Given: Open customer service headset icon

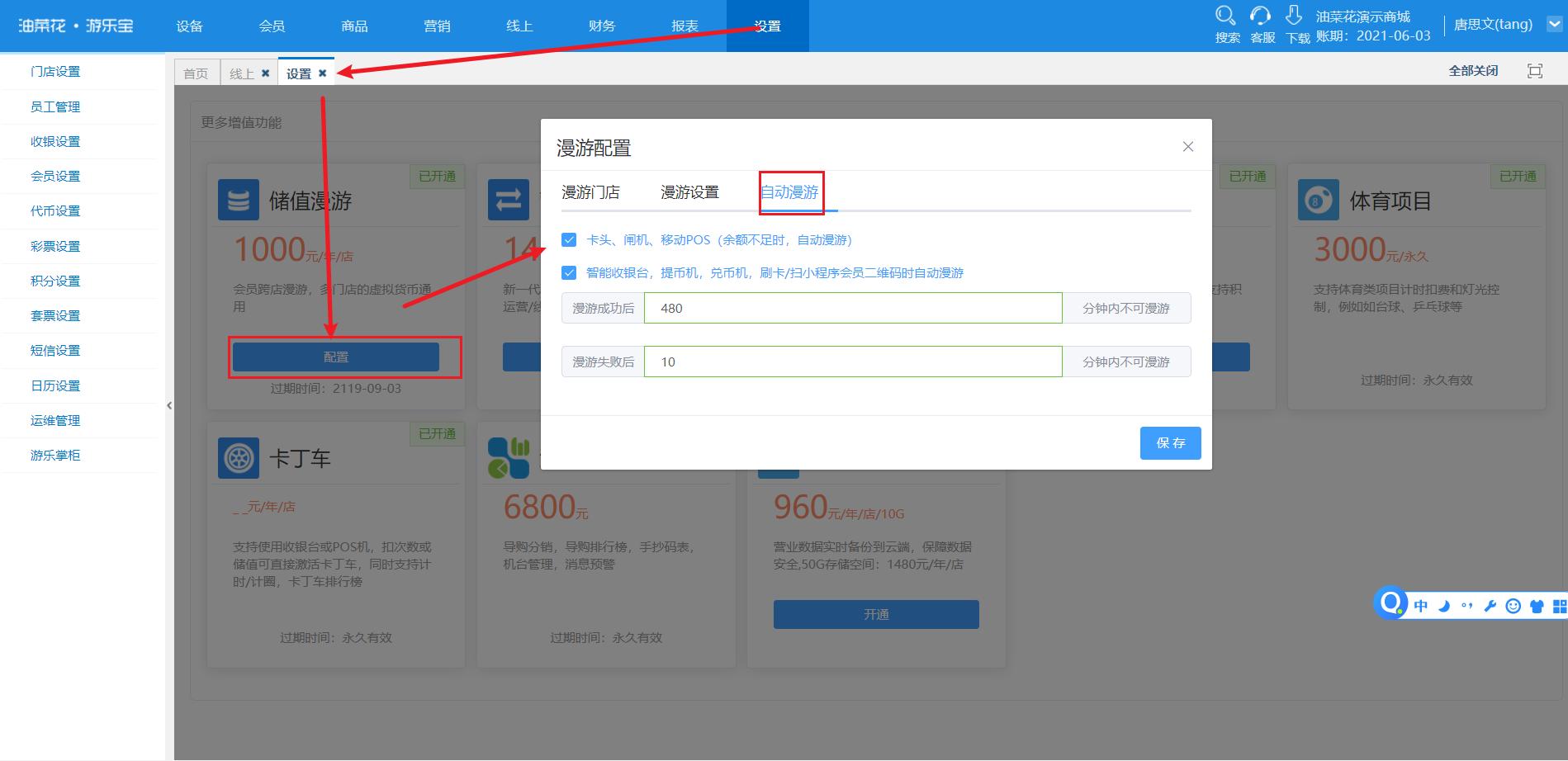Looking at the screenshot, I should point(1260,16).
